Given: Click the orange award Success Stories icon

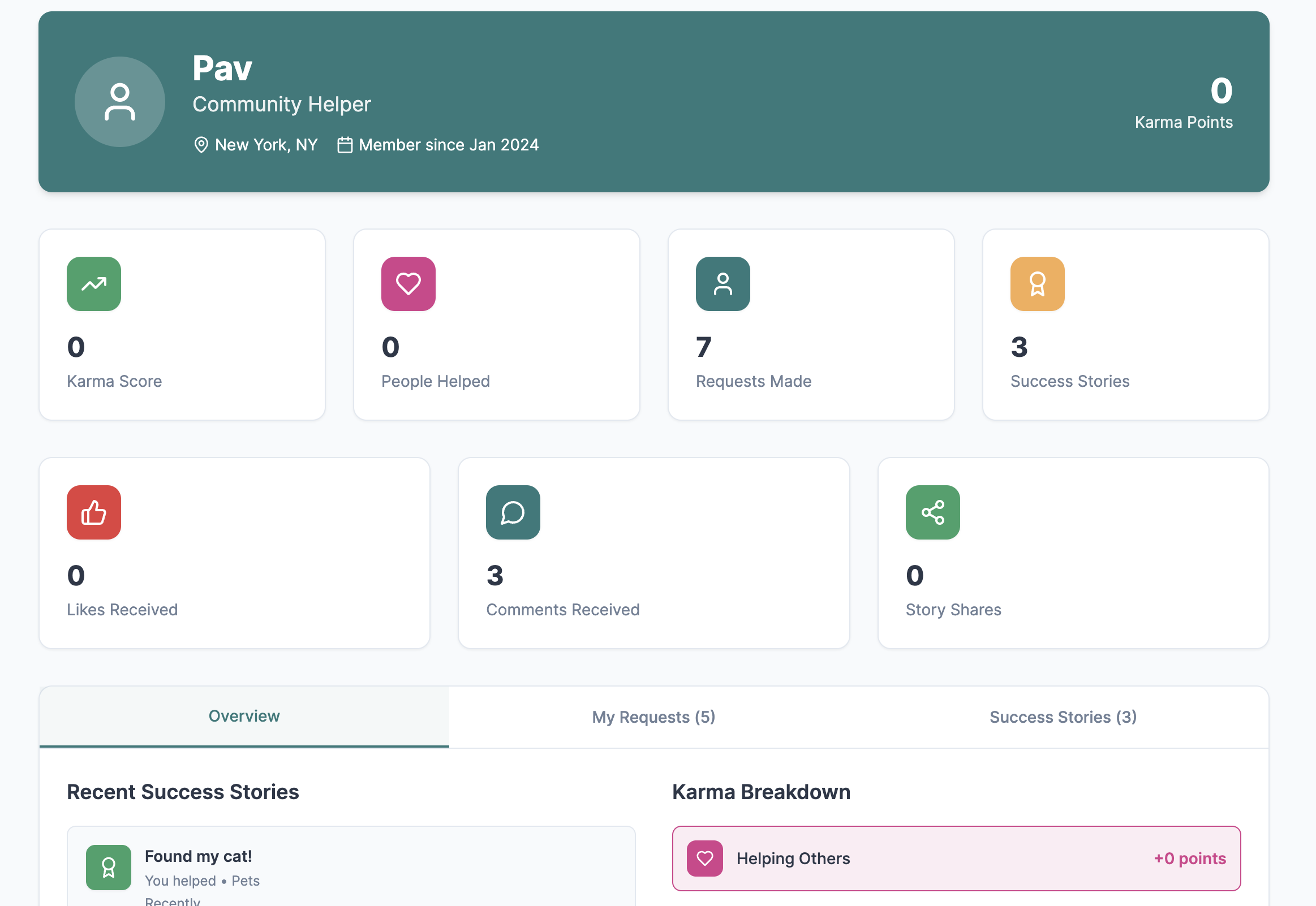Looking at the screenshot, I should tap(1037, 284).
